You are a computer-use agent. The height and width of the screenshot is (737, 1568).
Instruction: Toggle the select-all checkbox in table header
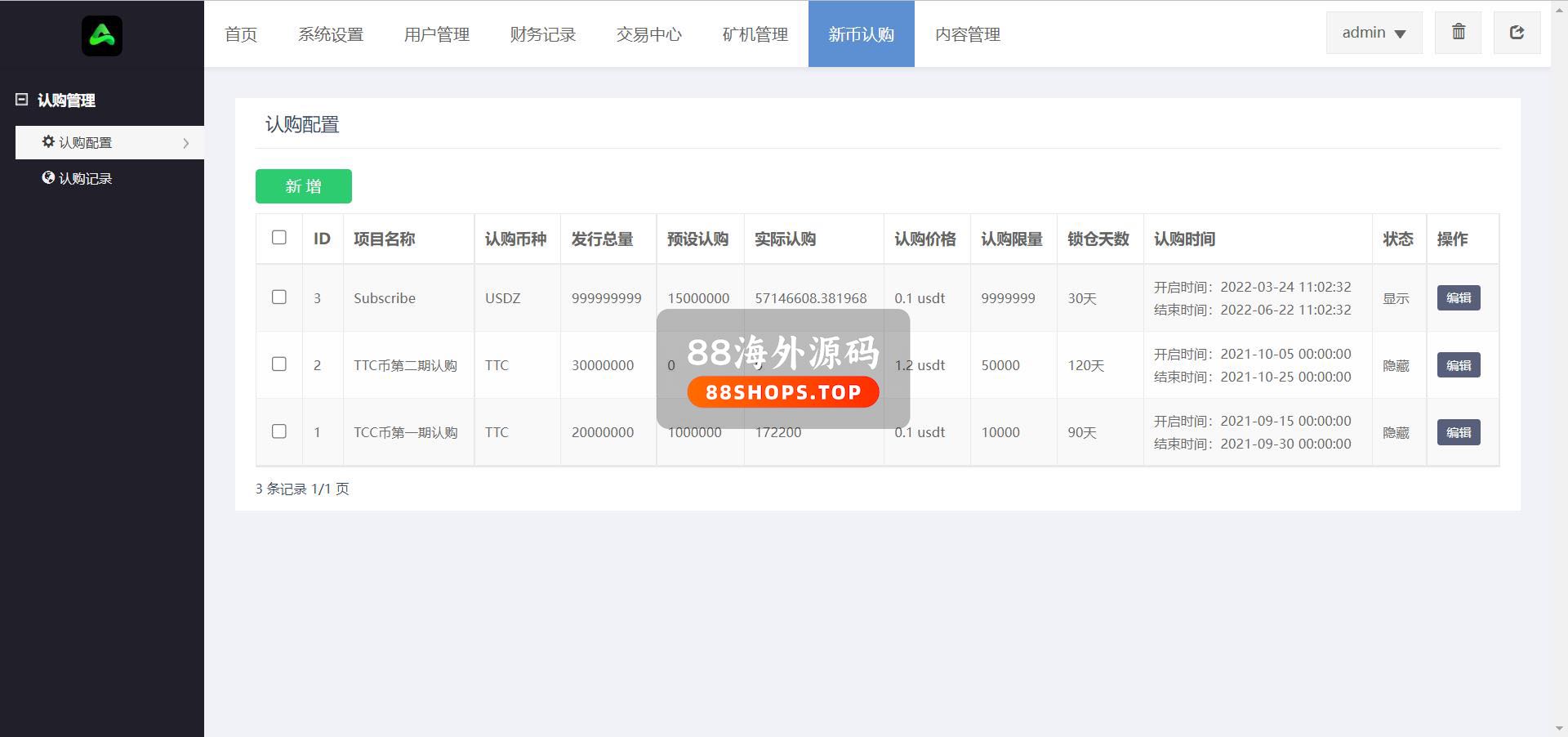pyautogui.click(x=279, y=238)
